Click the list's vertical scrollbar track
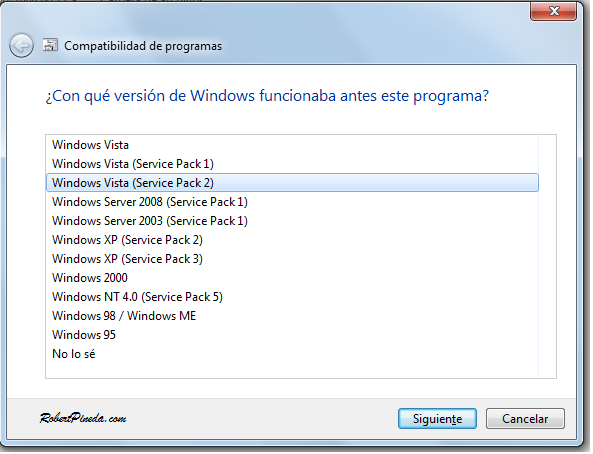593x454 pixels. coord(548,257)
